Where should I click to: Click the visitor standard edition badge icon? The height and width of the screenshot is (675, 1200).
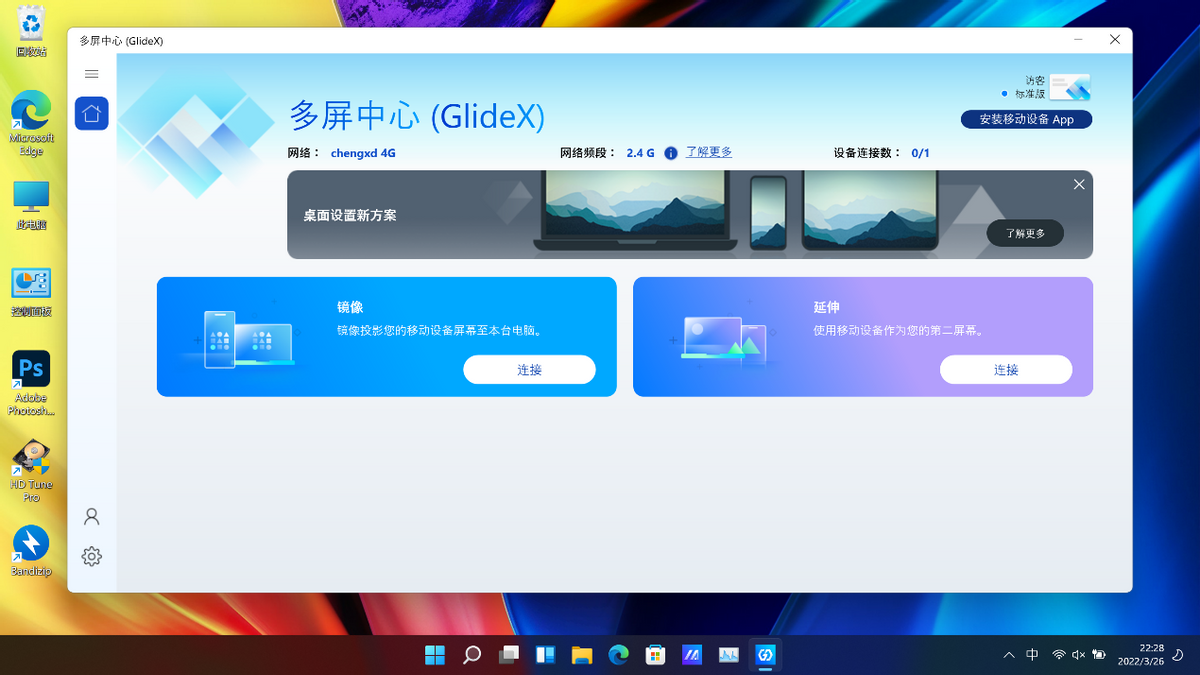1070,87
